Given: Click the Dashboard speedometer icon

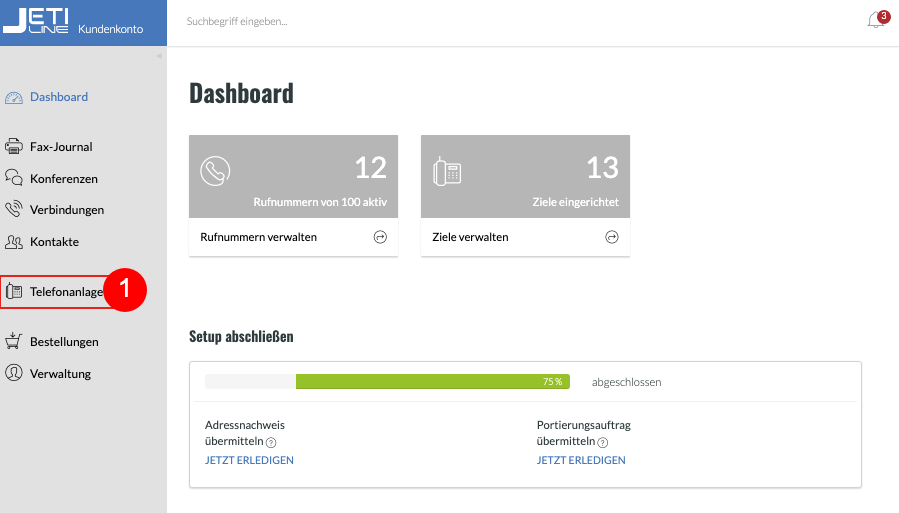Looking at the screenshot, I should pos(14,98).
